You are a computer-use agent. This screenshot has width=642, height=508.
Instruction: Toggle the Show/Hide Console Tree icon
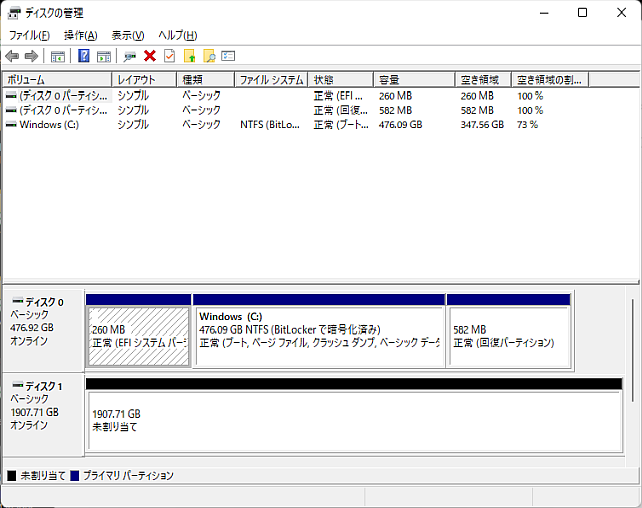pyautogui.click(x=57, y=56)
